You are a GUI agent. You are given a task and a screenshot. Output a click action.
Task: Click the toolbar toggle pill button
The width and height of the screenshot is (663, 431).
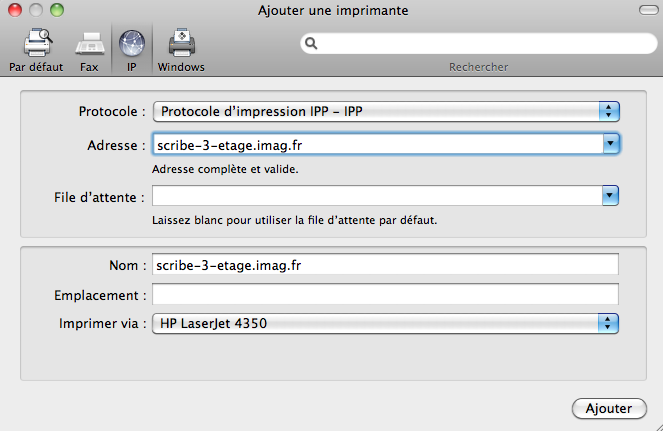click(x=648, y=10)
